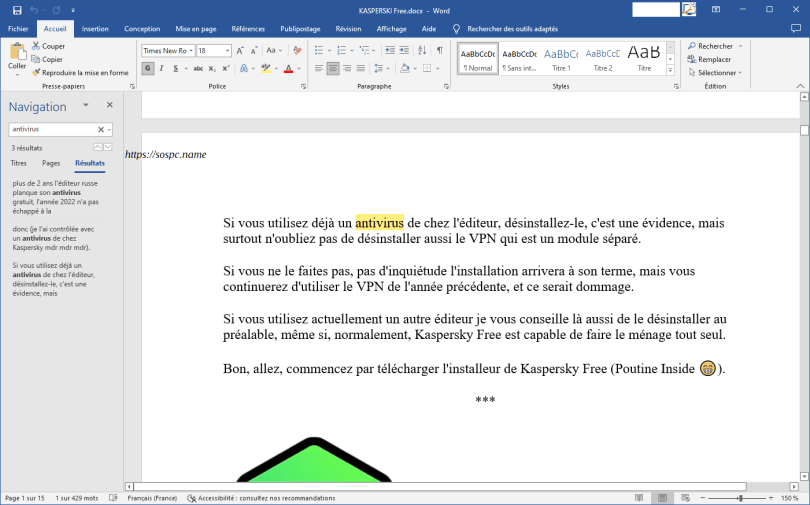The width and height of the screenshot is (810, 505).
Task: Align text right
Action: pyautogui.click(x=347, y=68)
